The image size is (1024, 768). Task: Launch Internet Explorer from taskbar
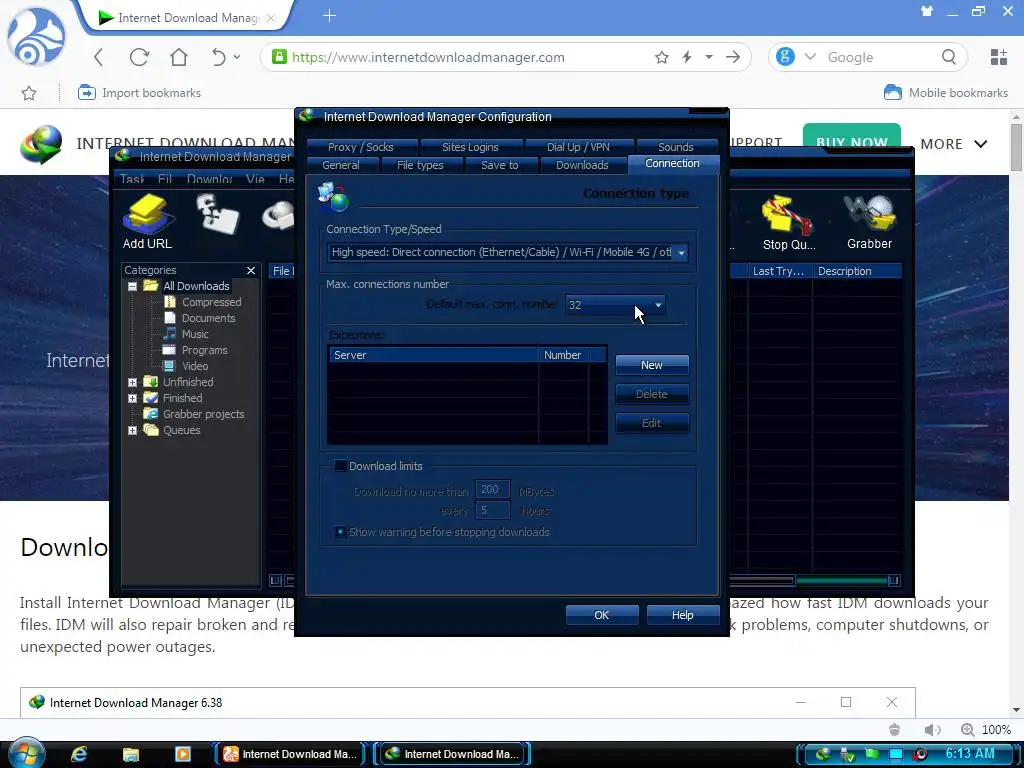pos(79,754)
